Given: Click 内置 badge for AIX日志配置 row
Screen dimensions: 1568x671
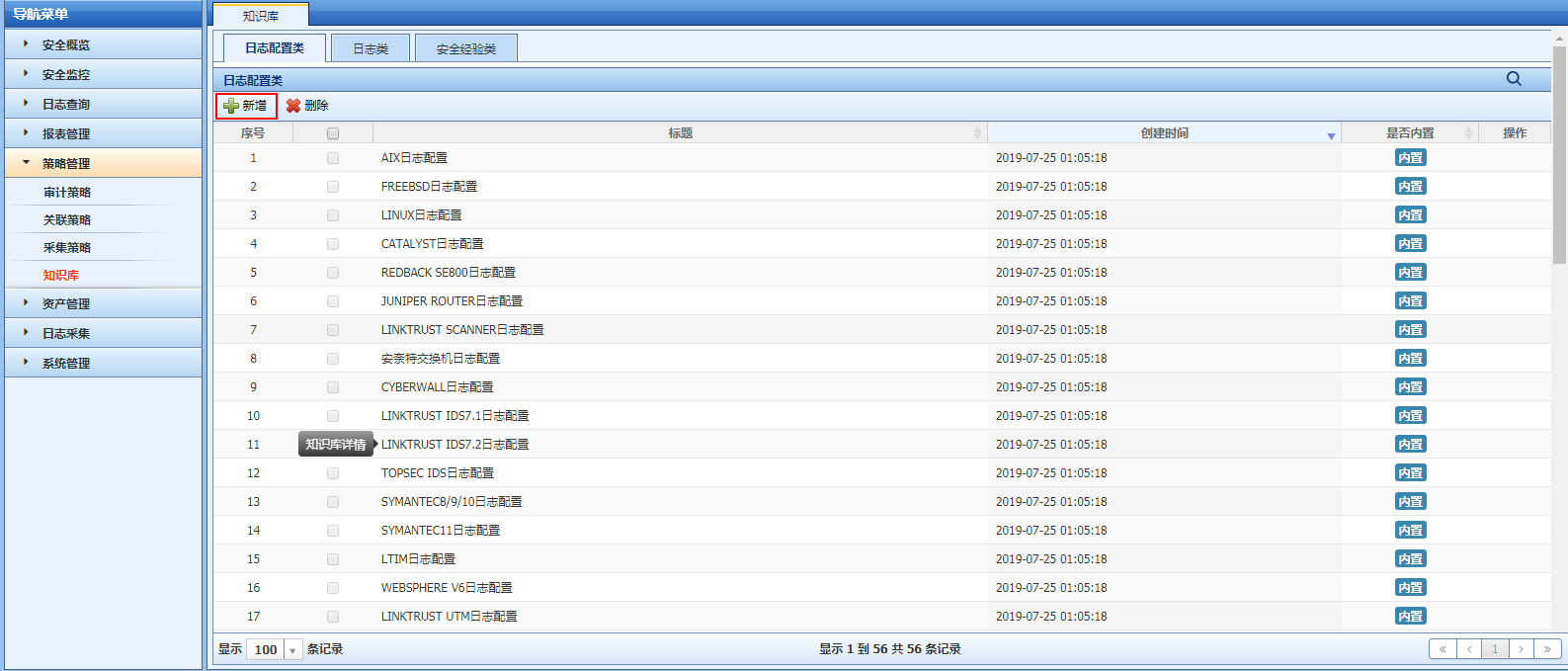Looking at the screenshot, I should click(1410, 158).
